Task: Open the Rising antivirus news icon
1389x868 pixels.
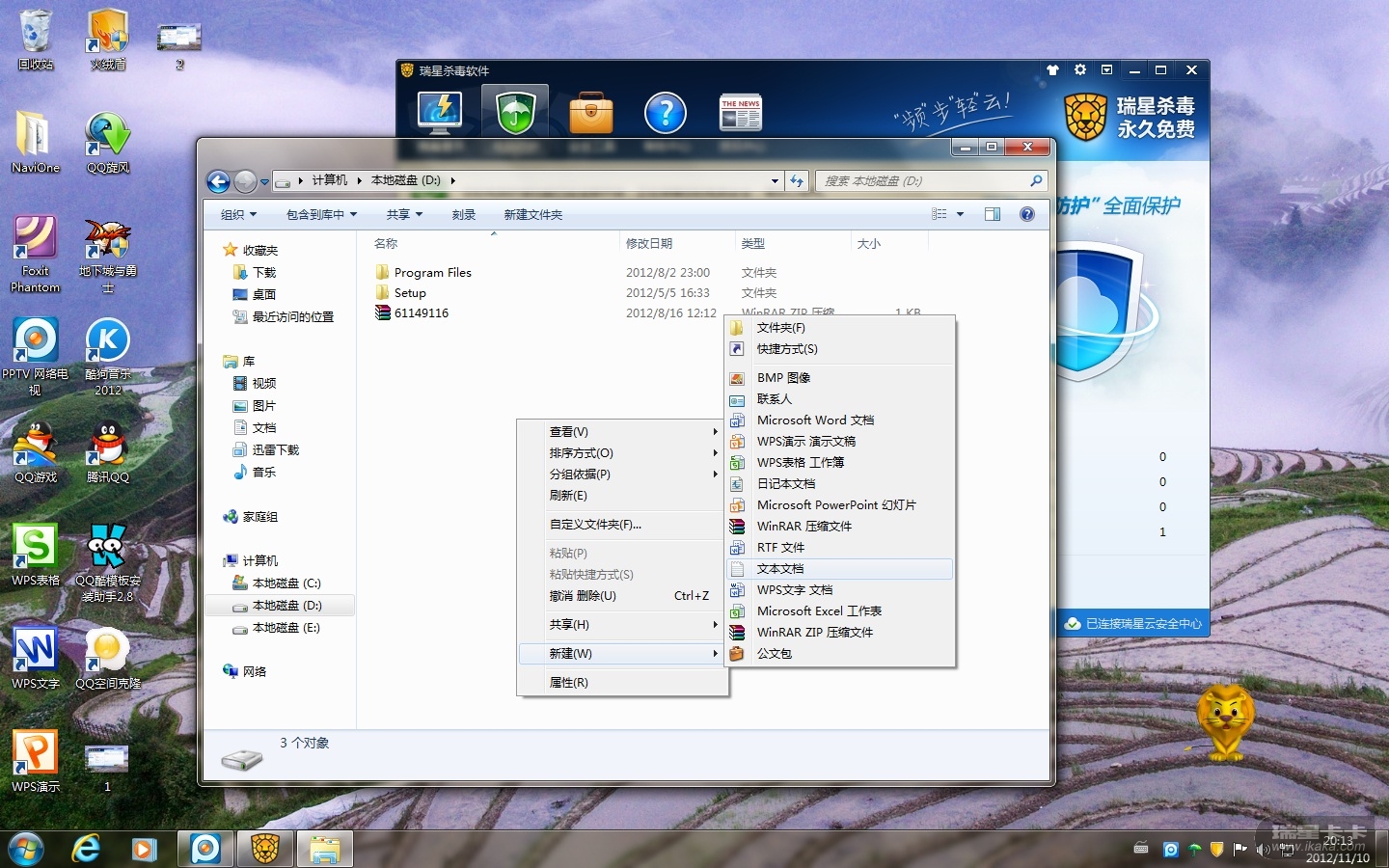Action: pyautogui.click(x=740, y=113)
